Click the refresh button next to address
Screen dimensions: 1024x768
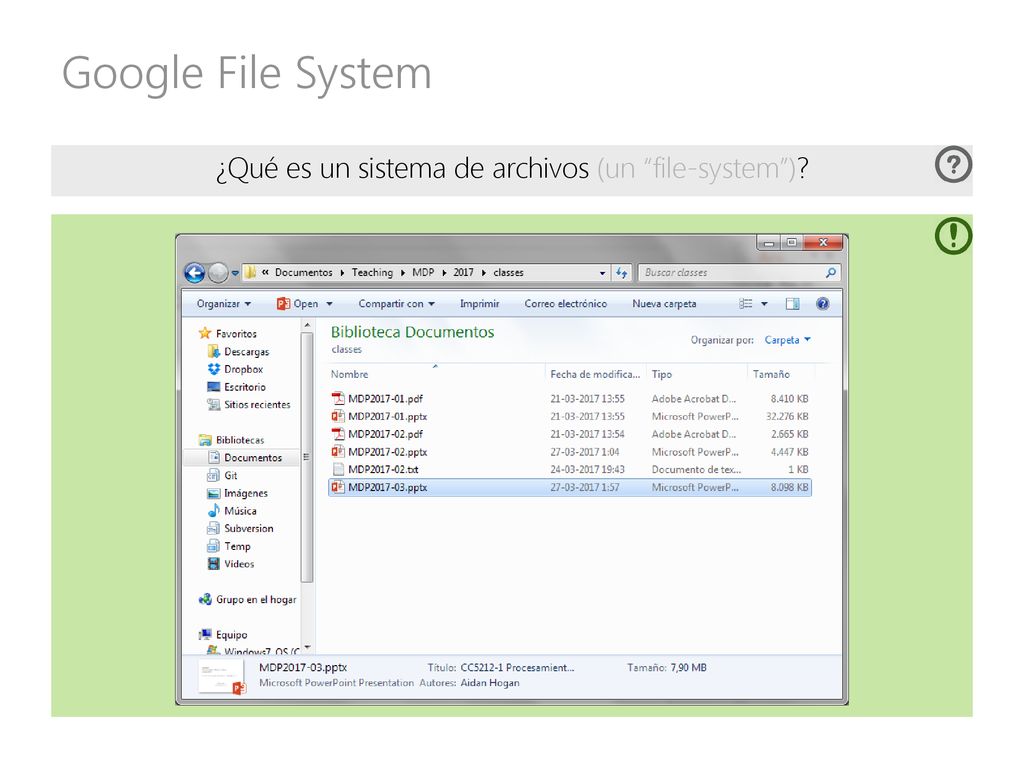click(621, 272)
